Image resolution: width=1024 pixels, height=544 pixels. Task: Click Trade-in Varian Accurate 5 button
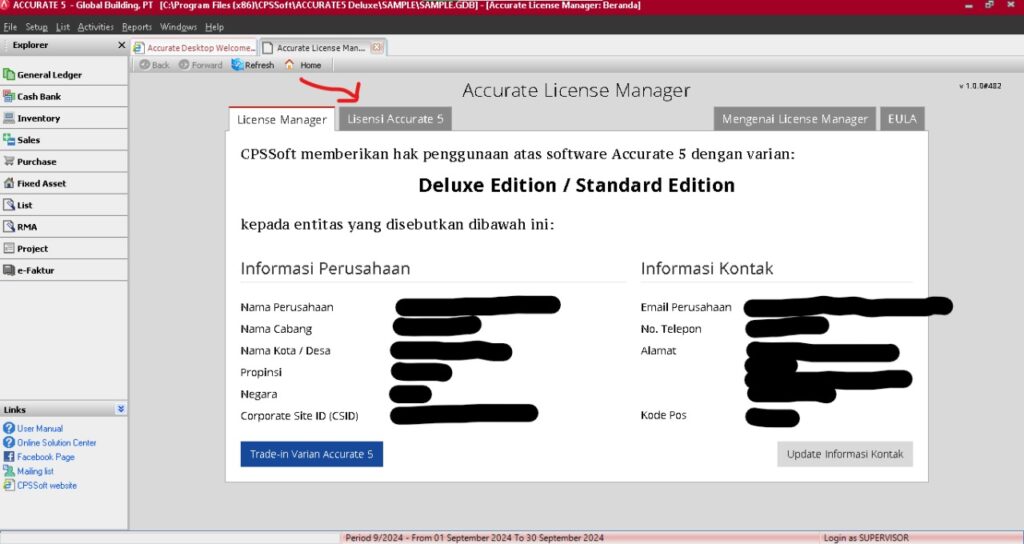(312, 454)
